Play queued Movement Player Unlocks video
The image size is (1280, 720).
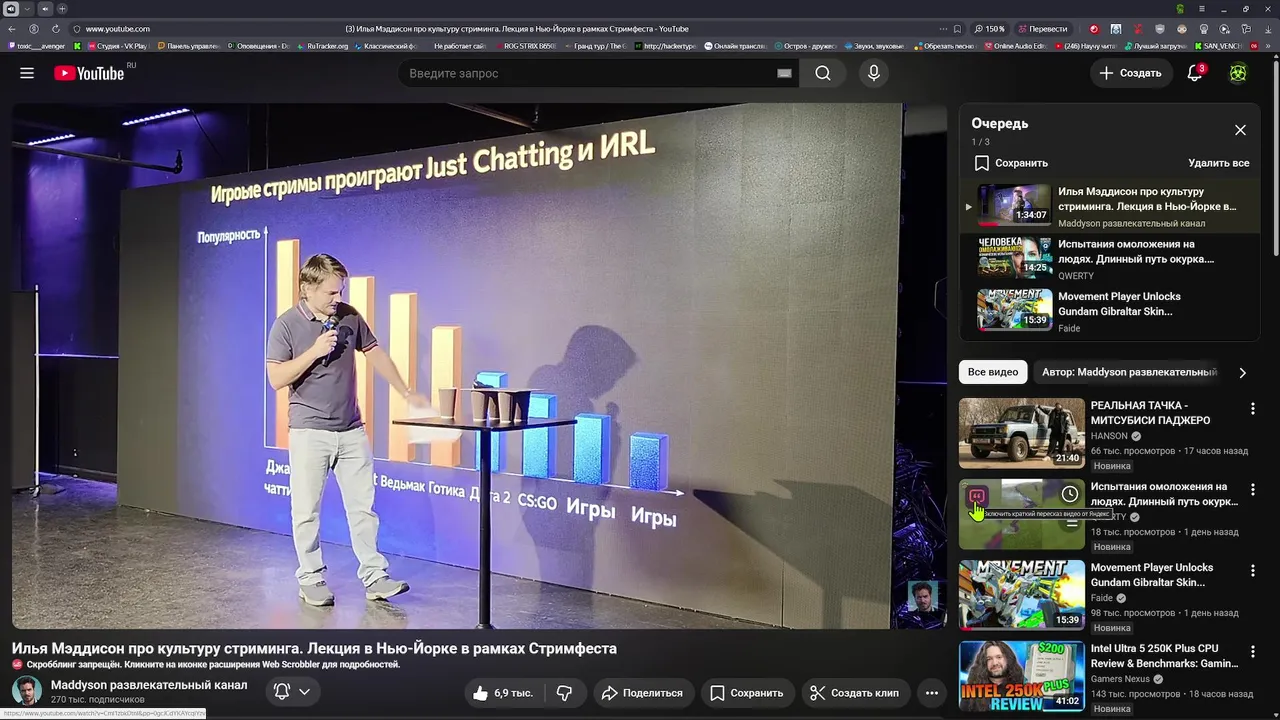[1014, 310]
